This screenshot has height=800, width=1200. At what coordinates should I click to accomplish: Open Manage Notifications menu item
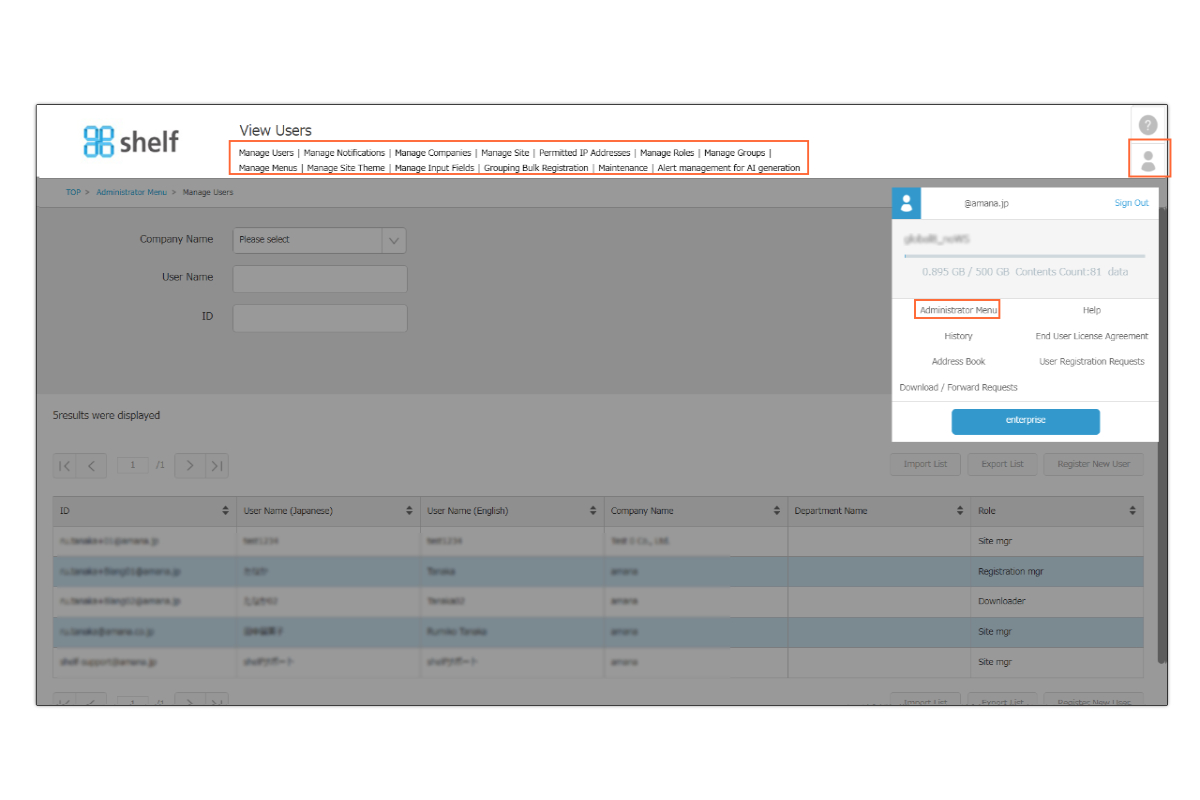pos(344,153)
